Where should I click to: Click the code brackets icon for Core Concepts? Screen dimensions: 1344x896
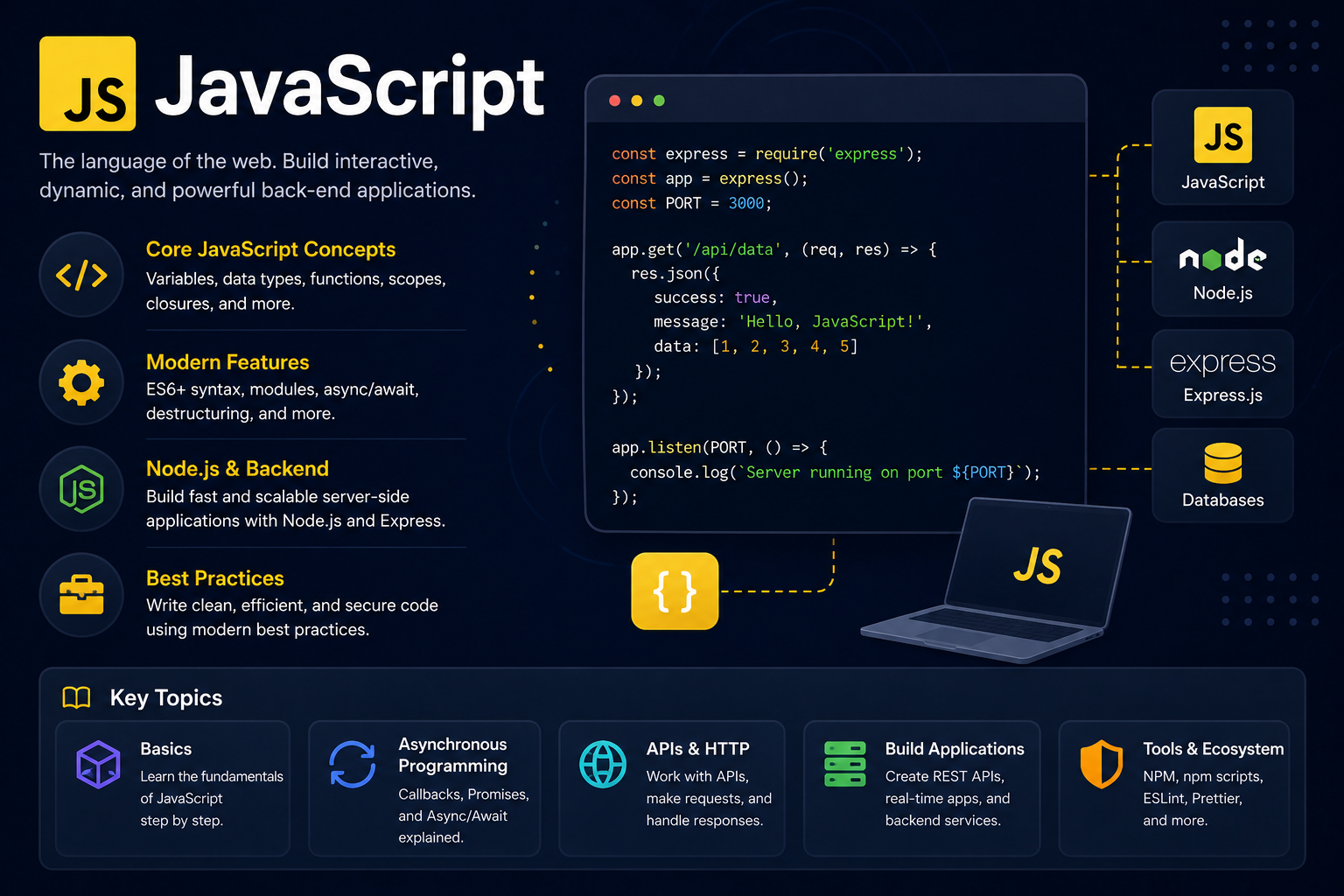point(81,275)
